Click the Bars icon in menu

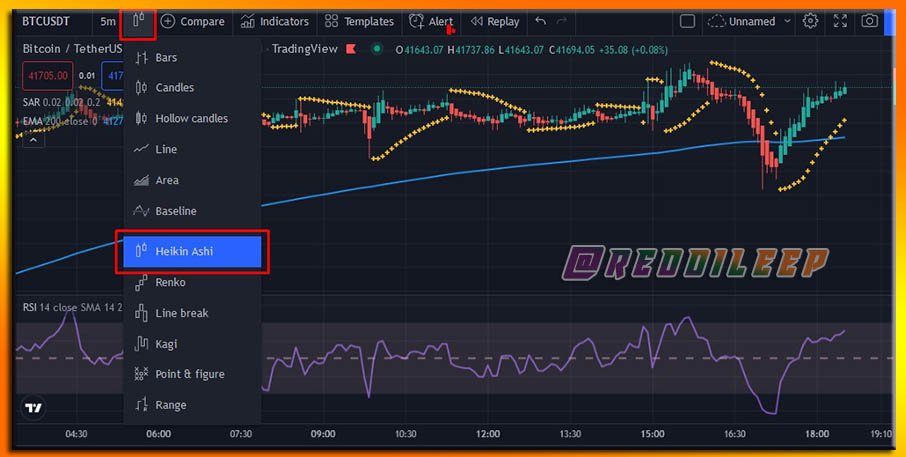142,57
